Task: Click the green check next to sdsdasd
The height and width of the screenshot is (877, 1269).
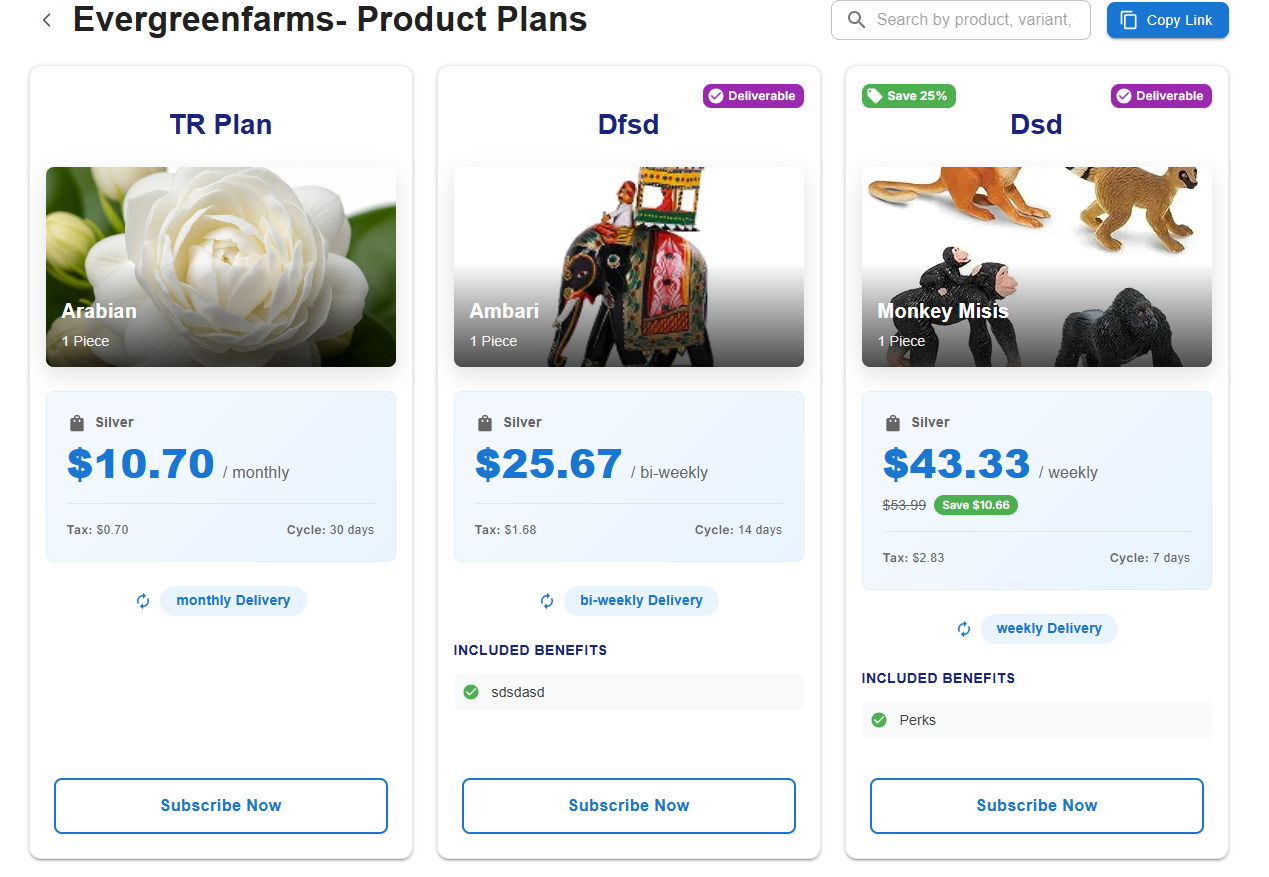Action: point(471,692)
